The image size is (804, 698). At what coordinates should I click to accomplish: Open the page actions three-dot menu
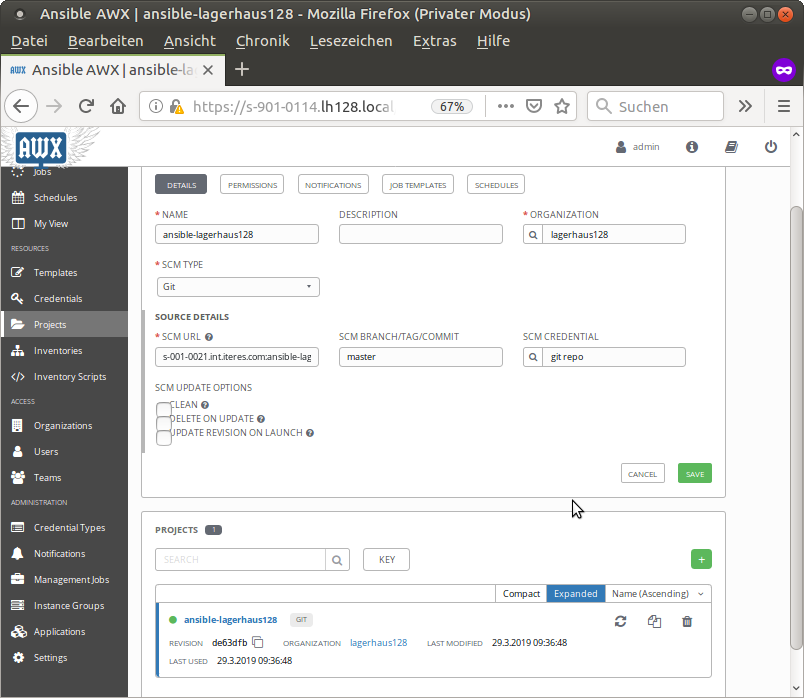[x=506, y=106]
